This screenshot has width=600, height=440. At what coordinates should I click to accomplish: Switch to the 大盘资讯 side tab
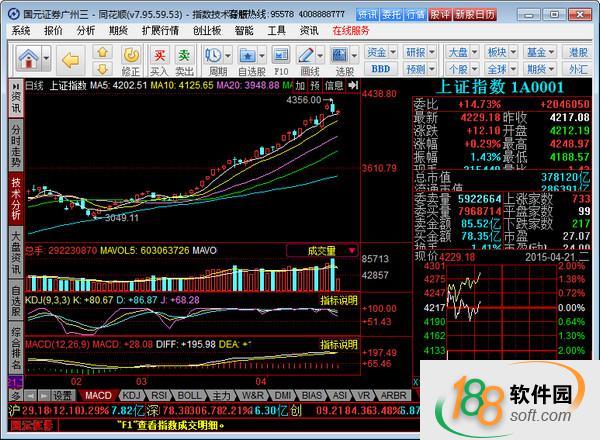tap(16, 253)
